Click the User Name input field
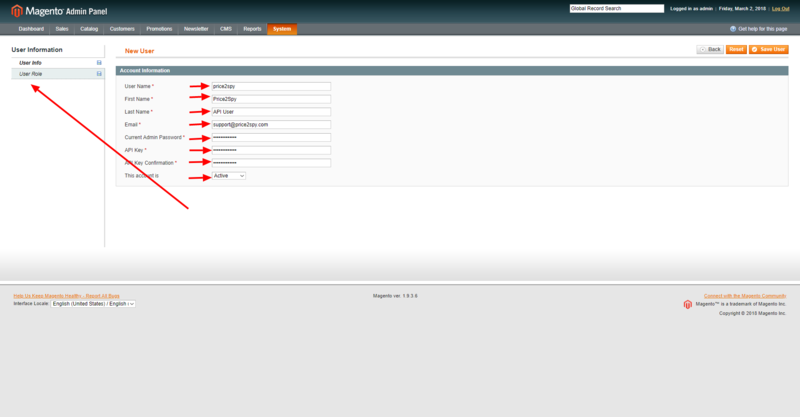The width and height of the screenshot is (800, 417). [271, 86]
